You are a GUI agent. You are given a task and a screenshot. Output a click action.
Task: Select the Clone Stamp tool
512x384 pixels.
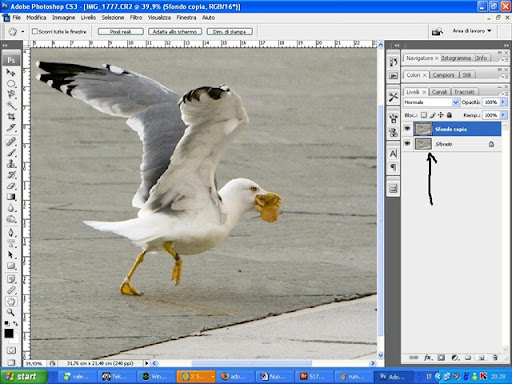[x=11, y=163]
